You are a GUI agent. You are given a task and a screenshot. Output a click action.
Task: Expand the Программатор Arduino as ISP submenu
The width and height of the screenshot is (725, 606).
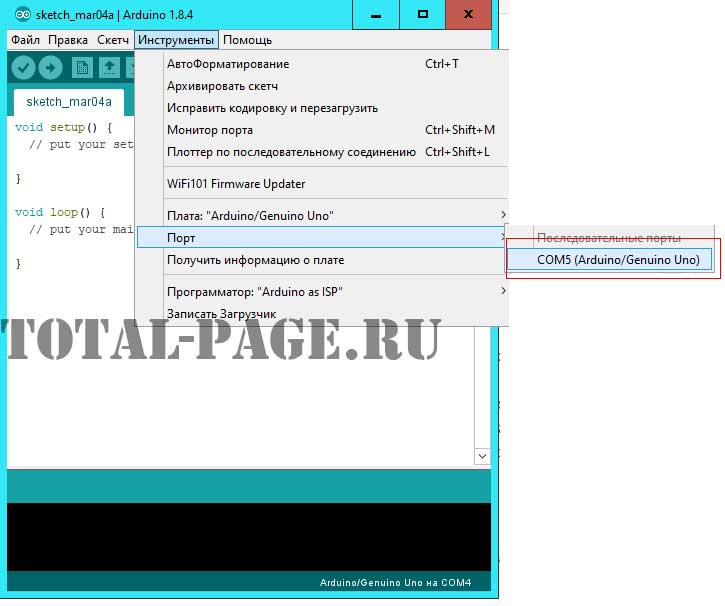(x=322, y=292)
